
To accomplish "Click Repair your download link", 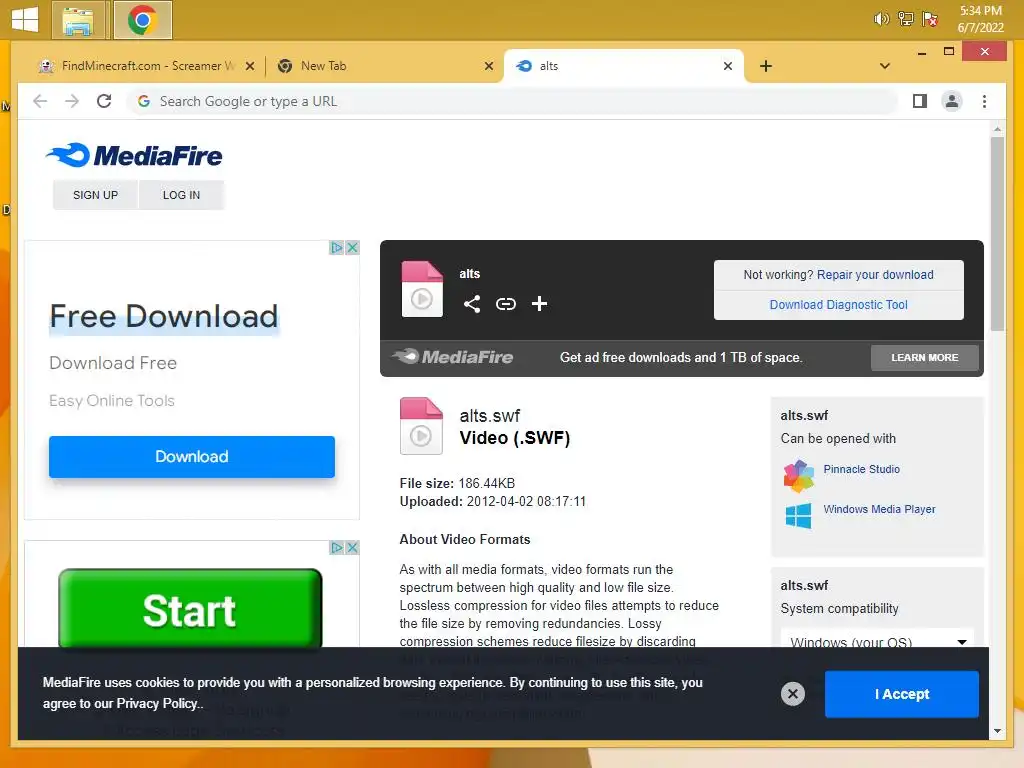I will 875,274.
